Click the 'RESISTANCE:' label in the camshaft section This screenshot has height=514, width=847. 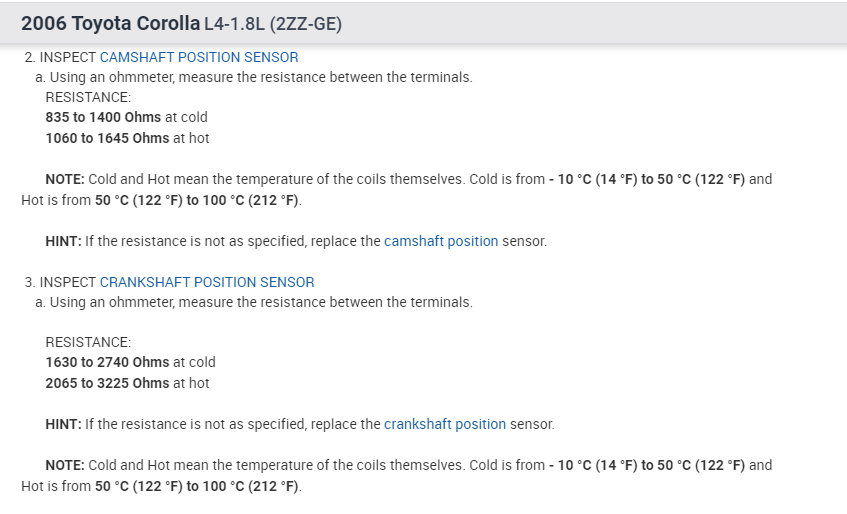pyautogui.click(x=88, y=97)
